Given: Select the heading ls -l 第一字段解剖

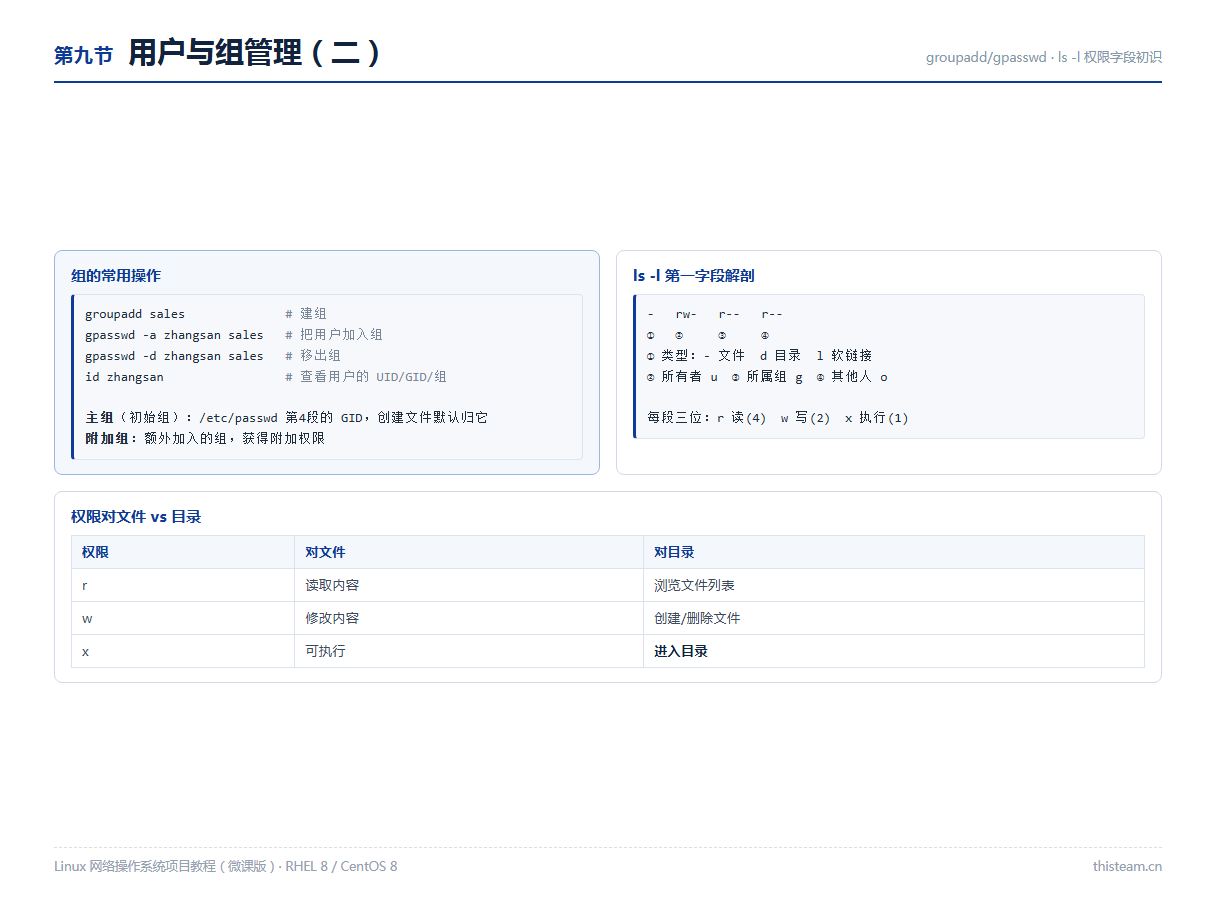Looking at the screenshot, I should coord(693,275).
